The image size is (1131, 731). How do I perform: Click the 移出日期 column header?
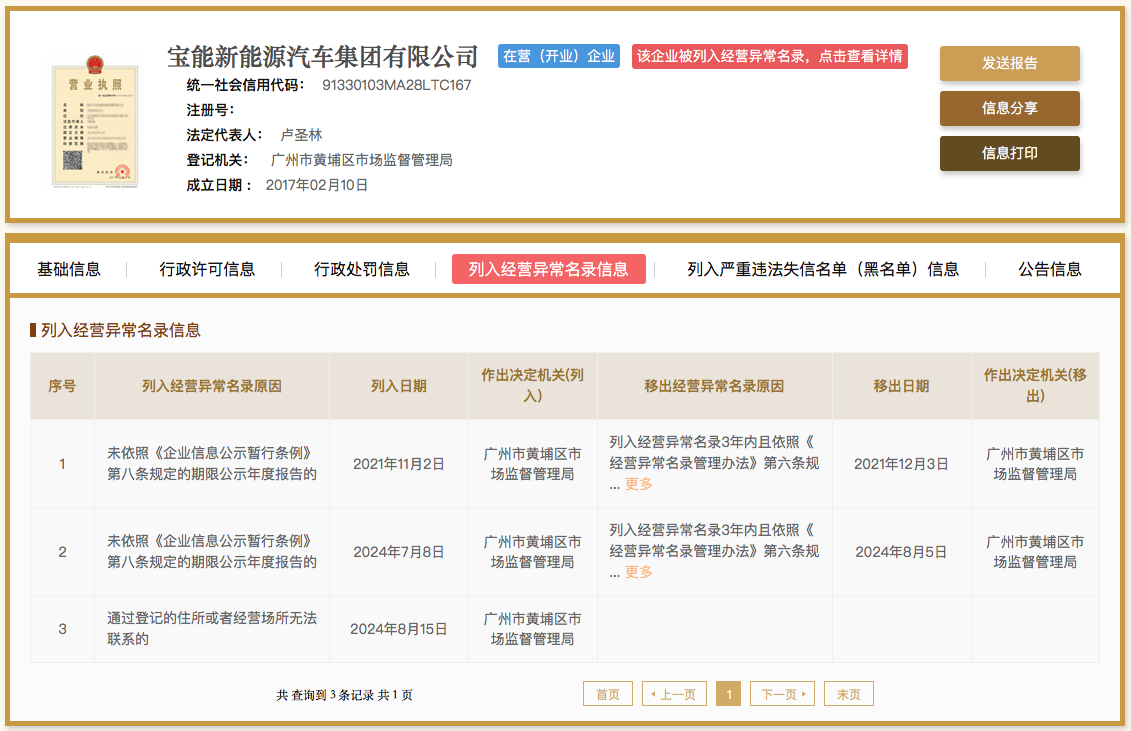pos(901,386)
